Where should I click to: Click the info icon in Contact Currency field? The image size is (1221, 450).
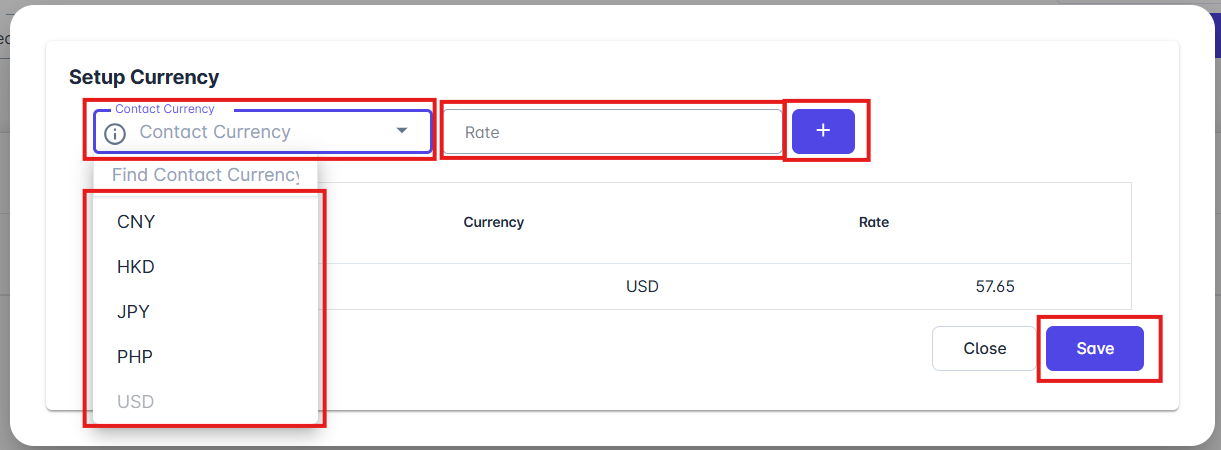116,133
